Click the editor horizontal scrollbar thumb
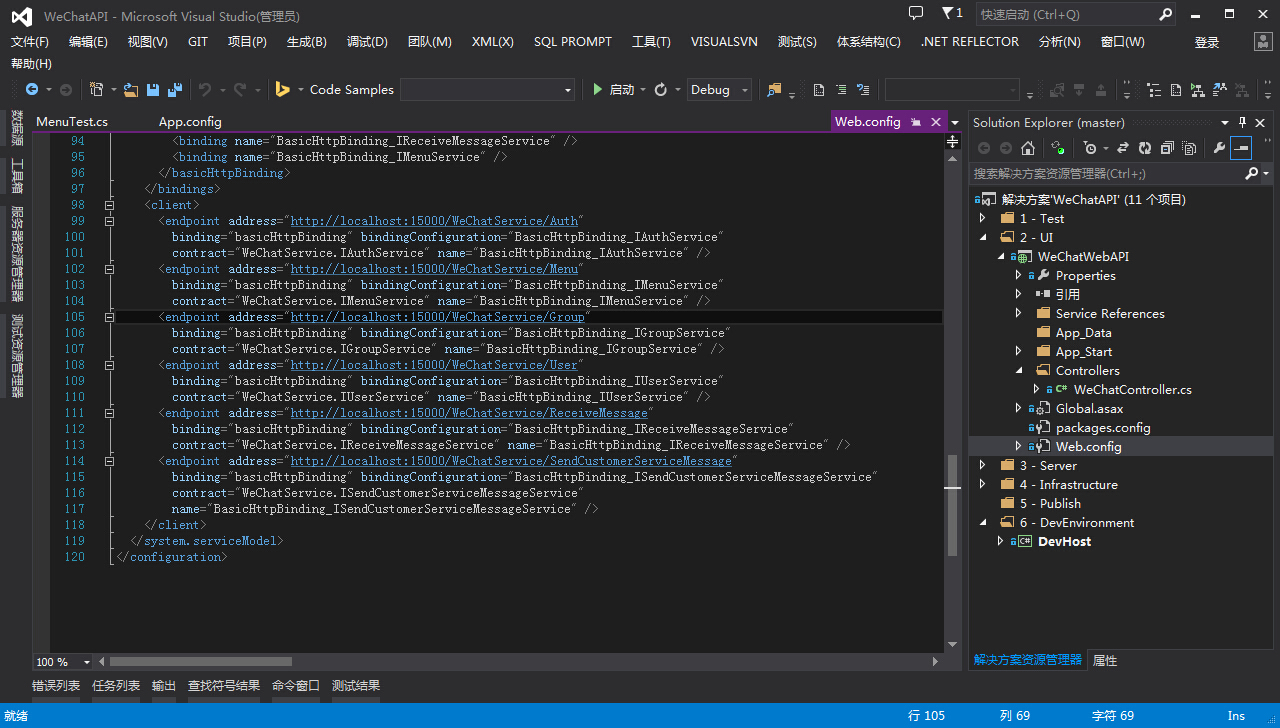This screenshot has width=1280, height=728. (x=200, y=662)
